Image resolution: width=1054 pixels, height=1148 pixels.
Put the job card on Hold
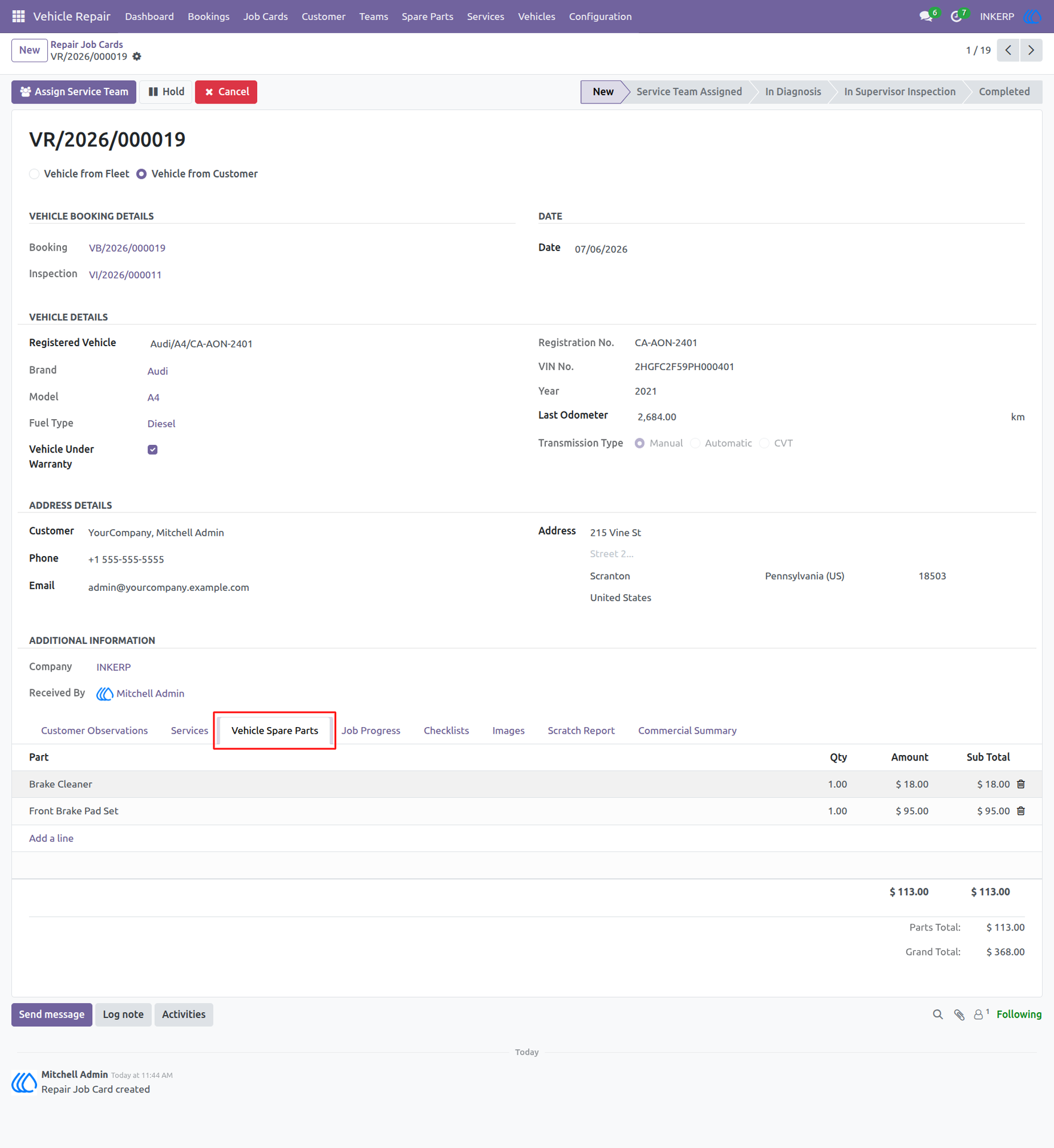point(166,92)
